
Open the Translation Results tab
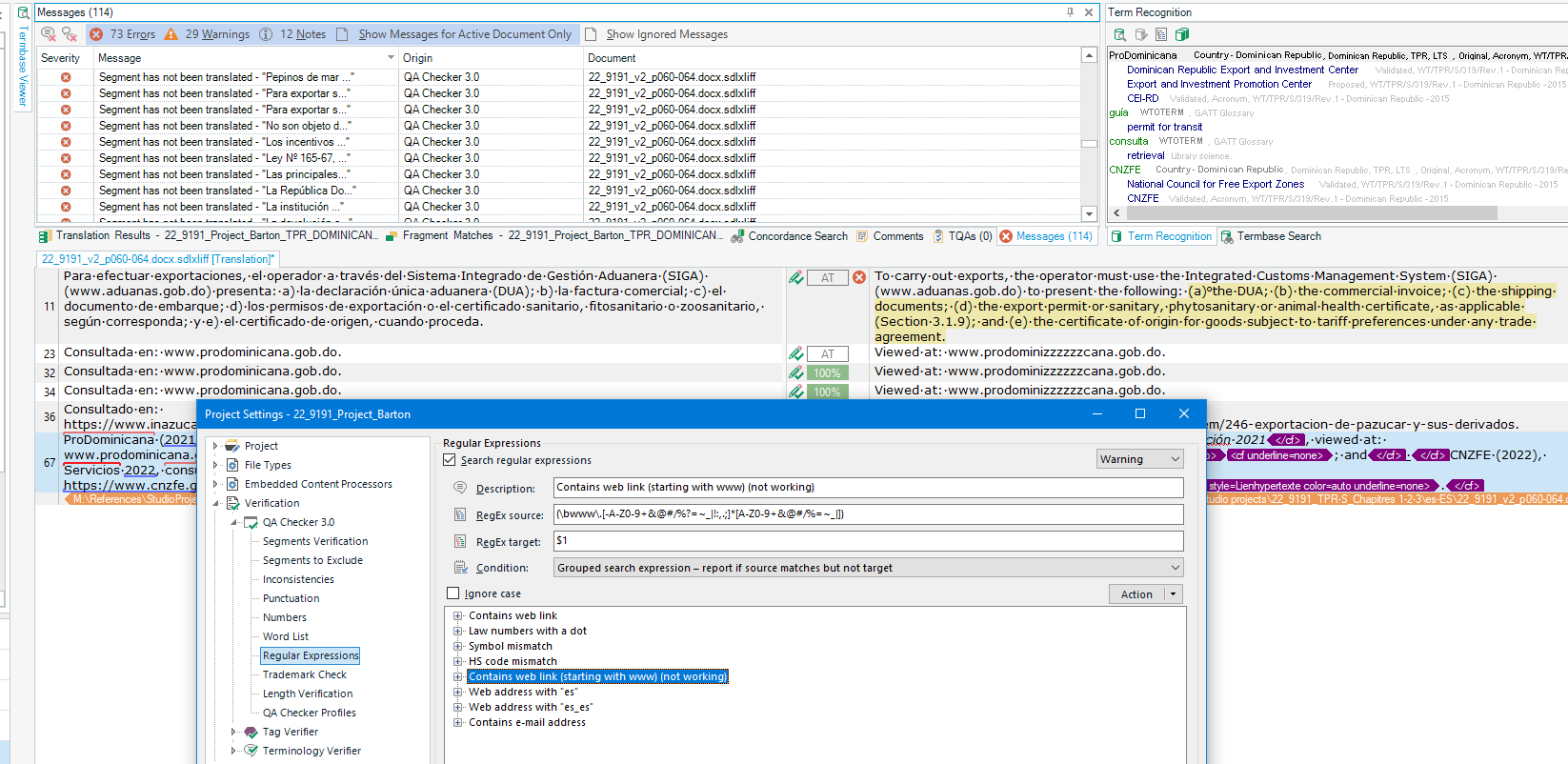click(x=207, y=235)
